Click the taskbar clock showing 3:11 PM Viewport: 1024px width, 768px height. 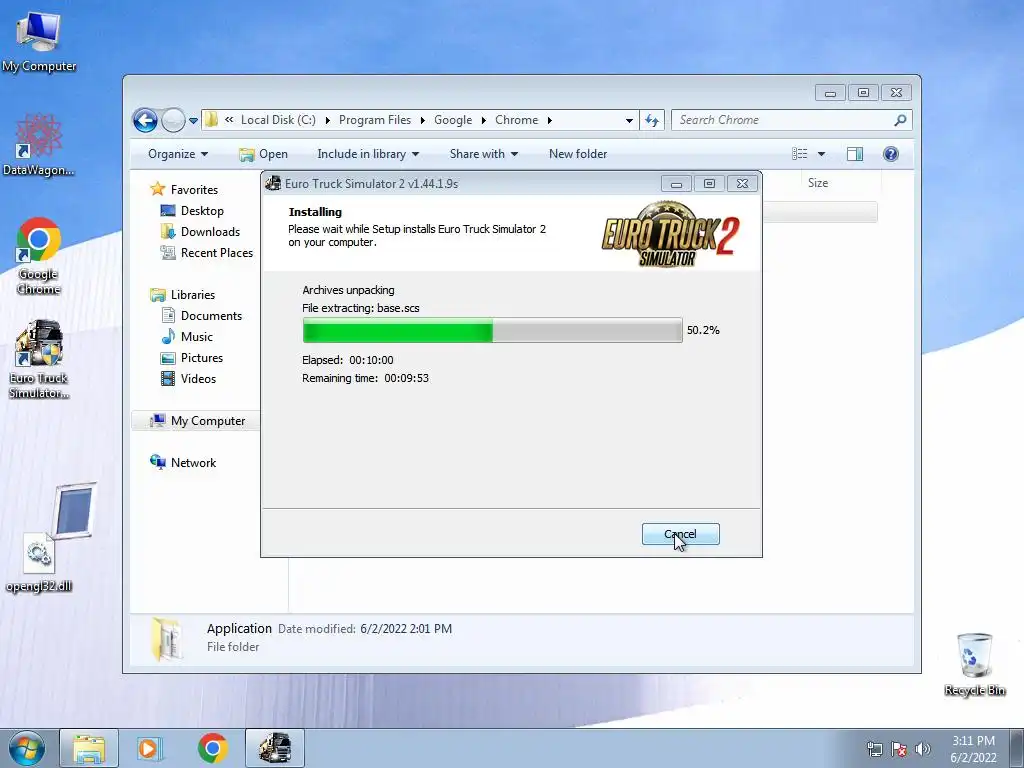(973, 749)
